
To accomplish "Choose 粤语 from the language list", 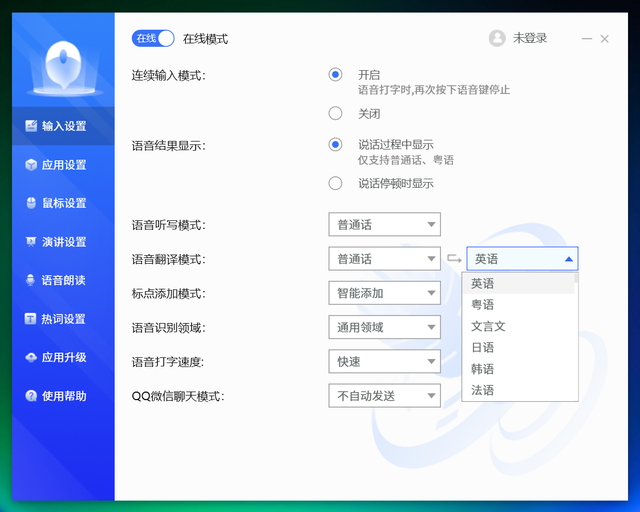I will (x=518, y=305).
